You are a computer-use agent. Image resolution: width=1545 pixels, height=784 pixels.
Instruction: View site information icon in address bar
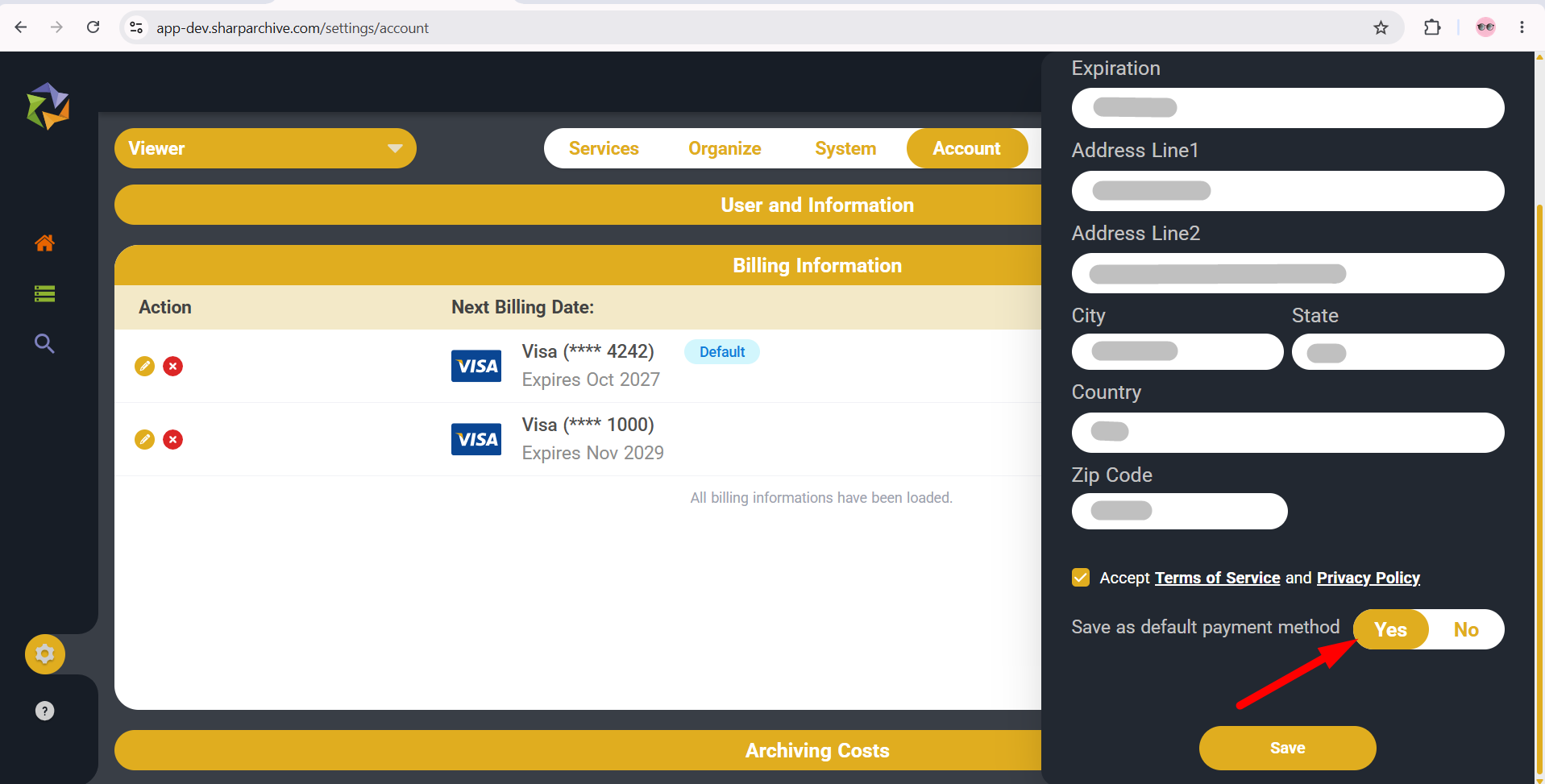tap(136, 27)
